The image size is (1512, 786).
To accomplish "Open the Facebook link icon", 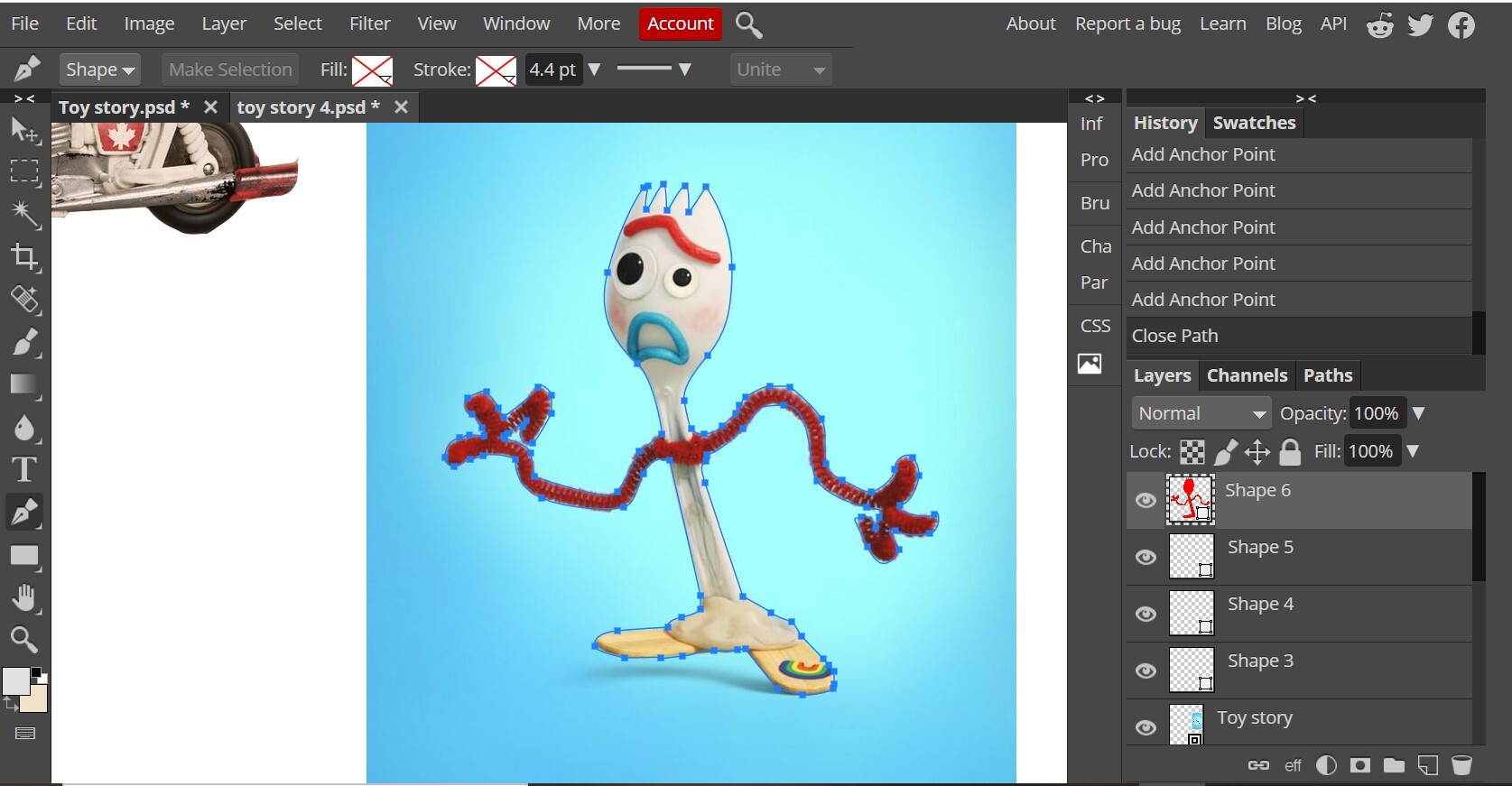I will pyautogui.click(x=1461, y=24).
